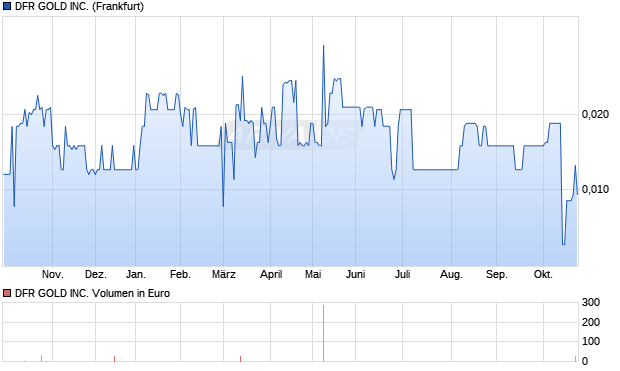Screen dimensions: 620x371
Task: Click the 100 volume axis label
Action: (591, 341)
